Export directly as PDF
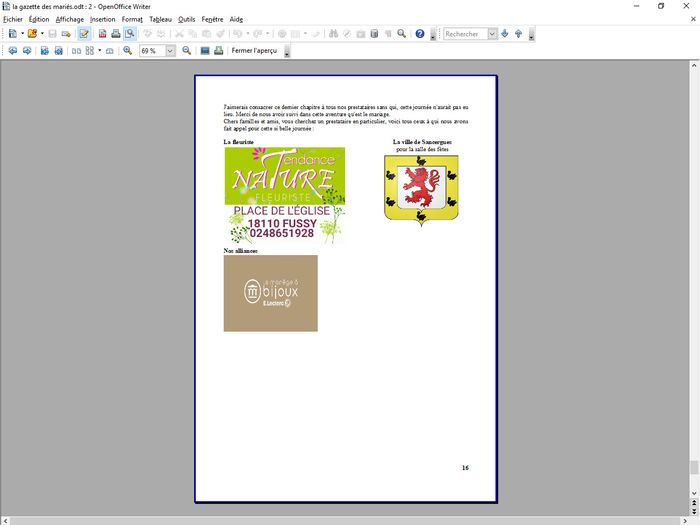This screenshot has width=700, height=525. pos(103,33)
